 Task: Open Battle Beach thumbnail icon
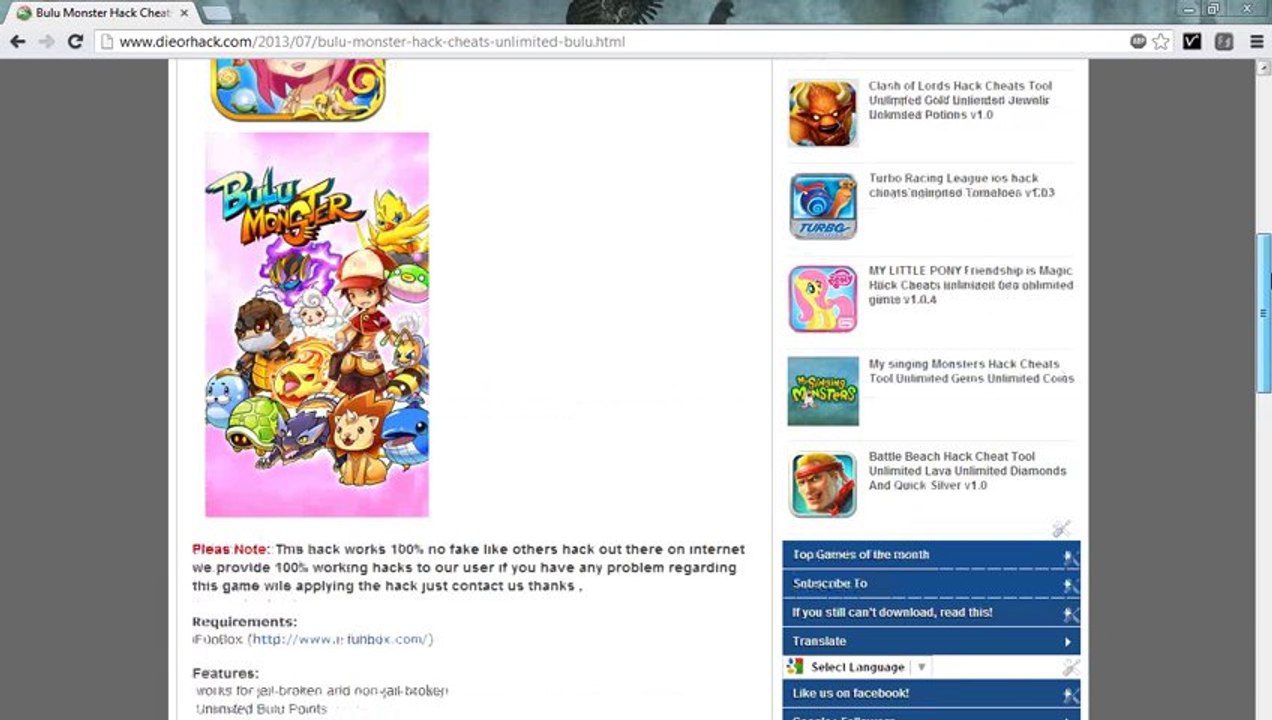point(823,484)
